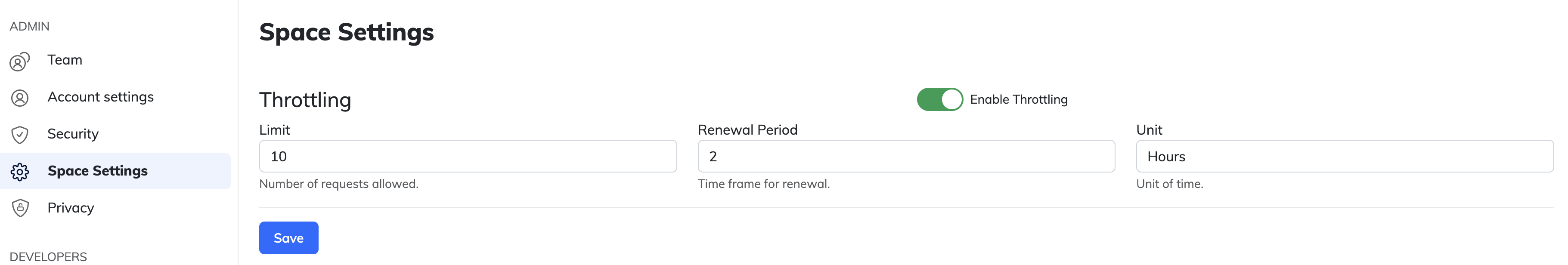Viewport: 1568px width, 265px height.
Task: Click the Space Settings page title
Action: tap(346, 32)
